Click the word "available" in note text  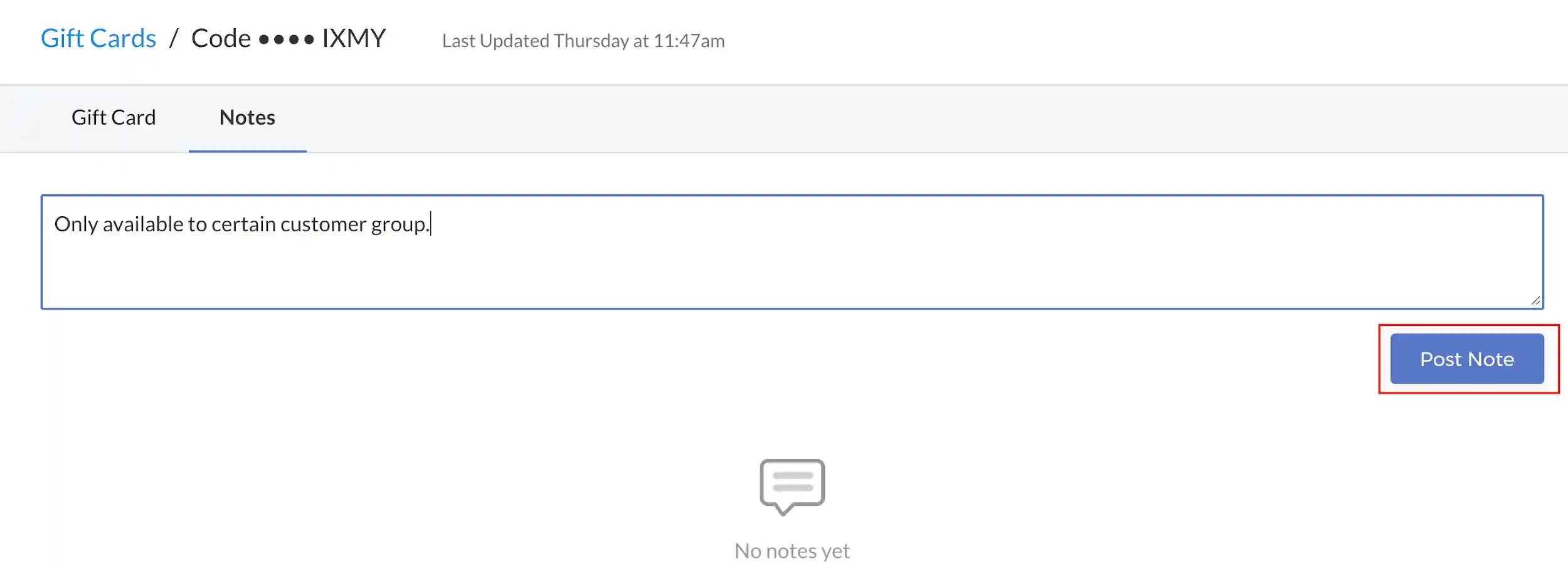click(144, 224)
